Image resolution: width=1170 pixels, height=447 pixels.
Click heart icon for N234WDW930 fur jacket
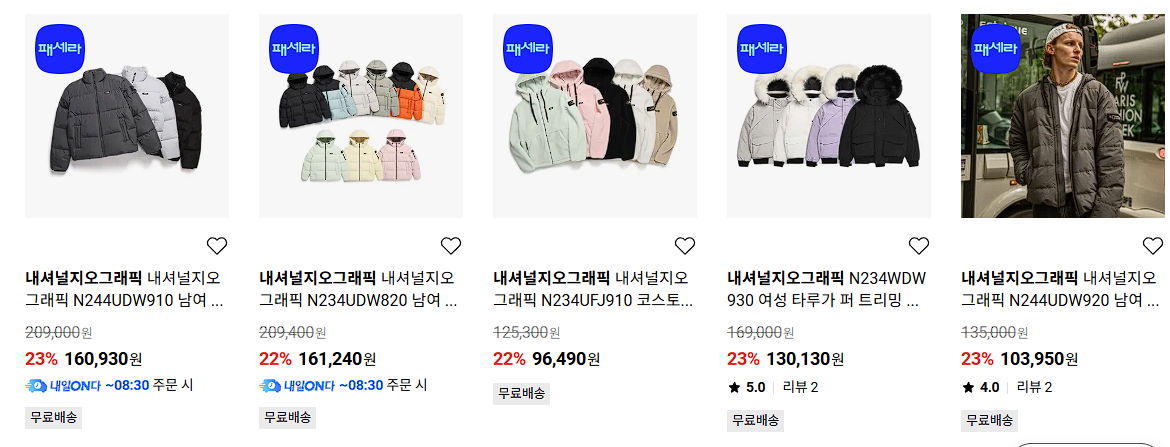[x=919, y=246]
